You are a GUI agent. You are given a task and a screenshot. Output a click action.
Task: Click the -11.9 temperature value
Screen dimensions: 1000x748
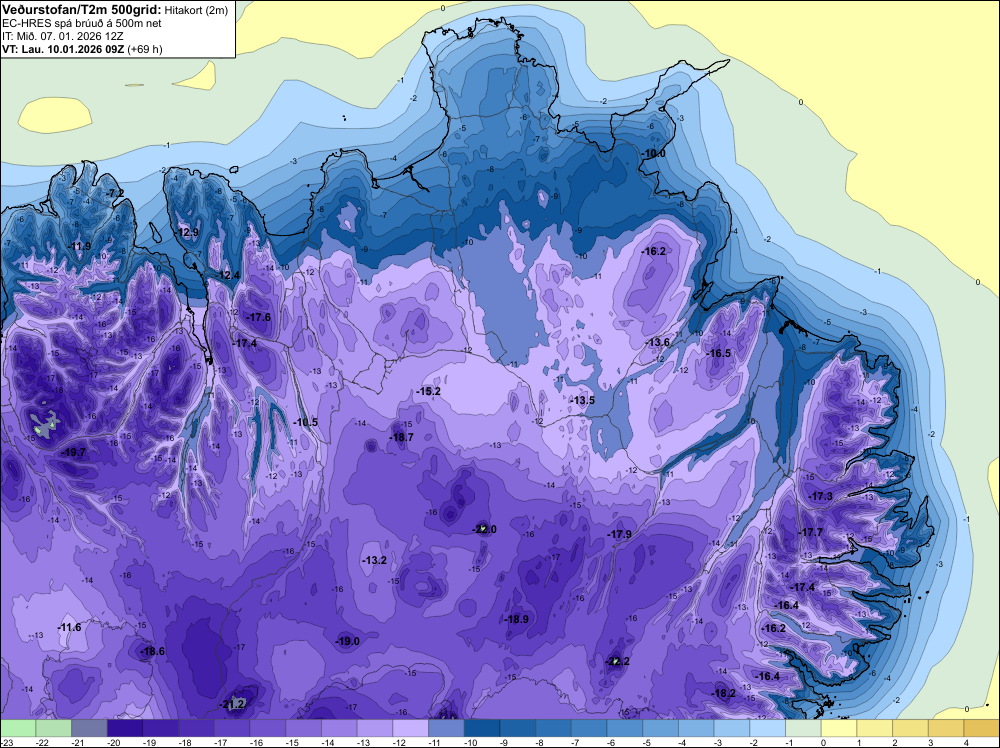[x=80, y=246]
